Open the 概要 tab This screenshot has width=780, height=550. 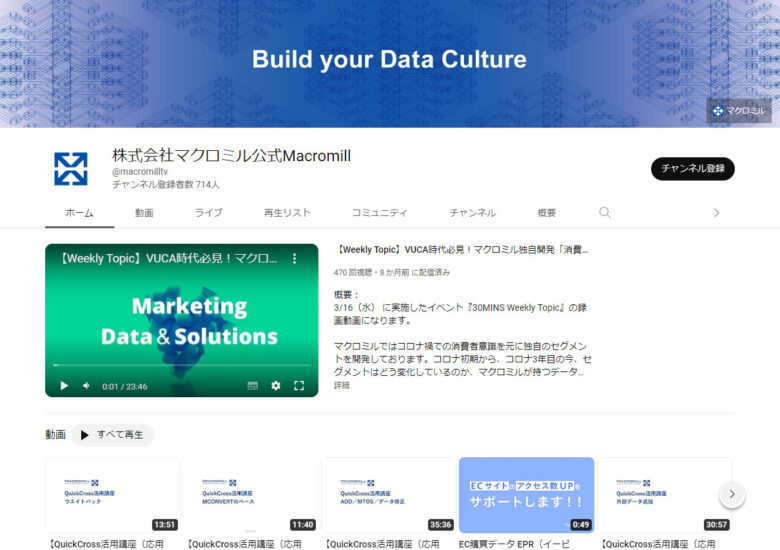click(546, 213)
